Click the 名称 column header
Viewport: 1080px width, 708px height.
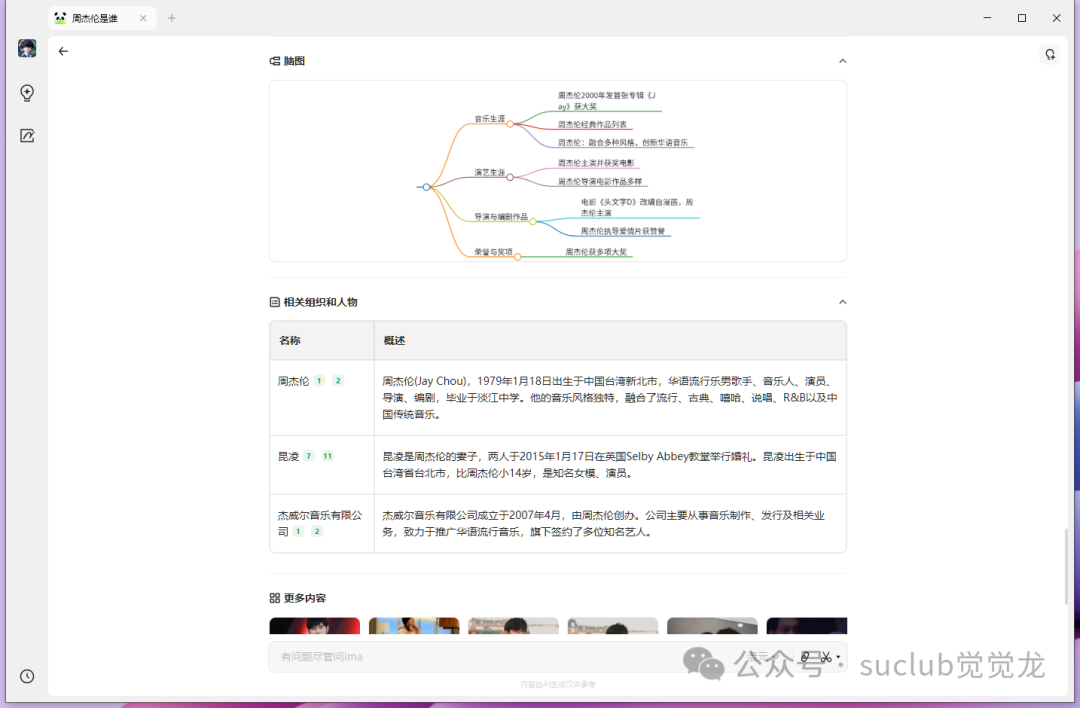tap(289, 340)
